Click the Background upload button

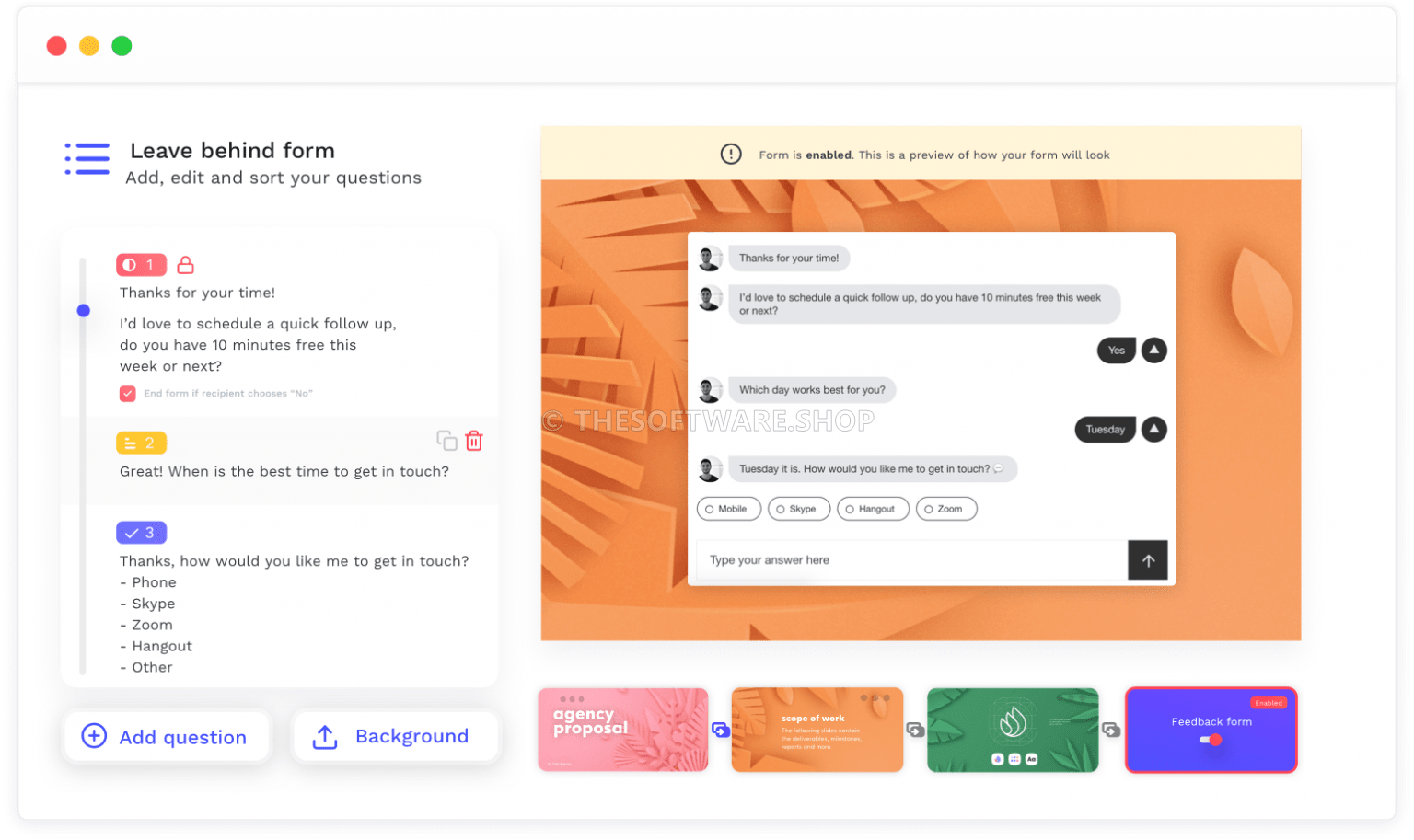click(x=395, y=737)
